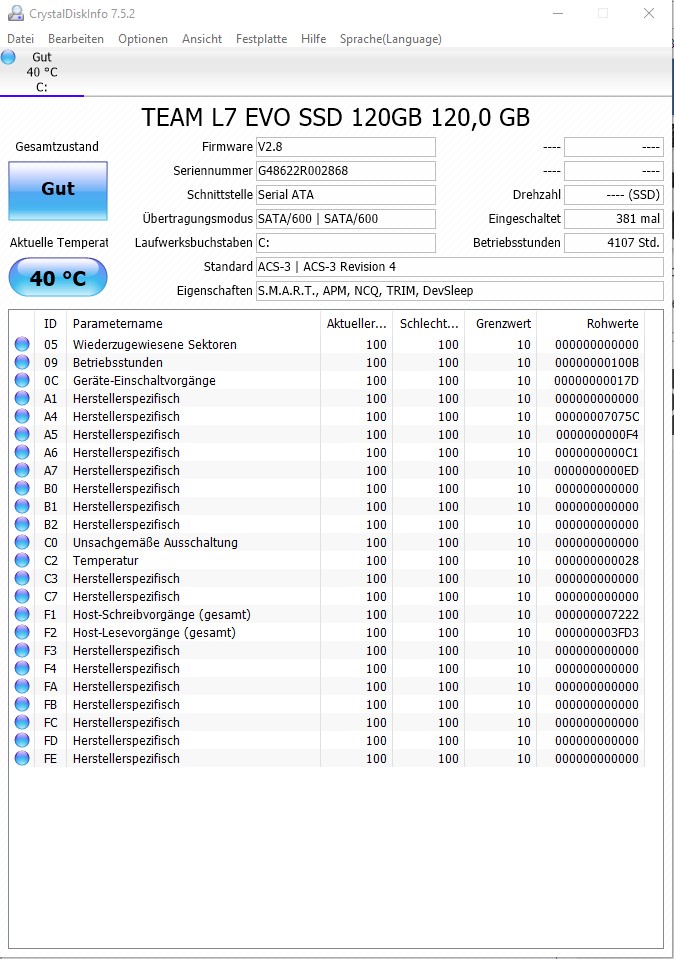The height and width of the screenshot is (959, 674).
Task: Click the Aktueller... column header
Action: [356, 324]
